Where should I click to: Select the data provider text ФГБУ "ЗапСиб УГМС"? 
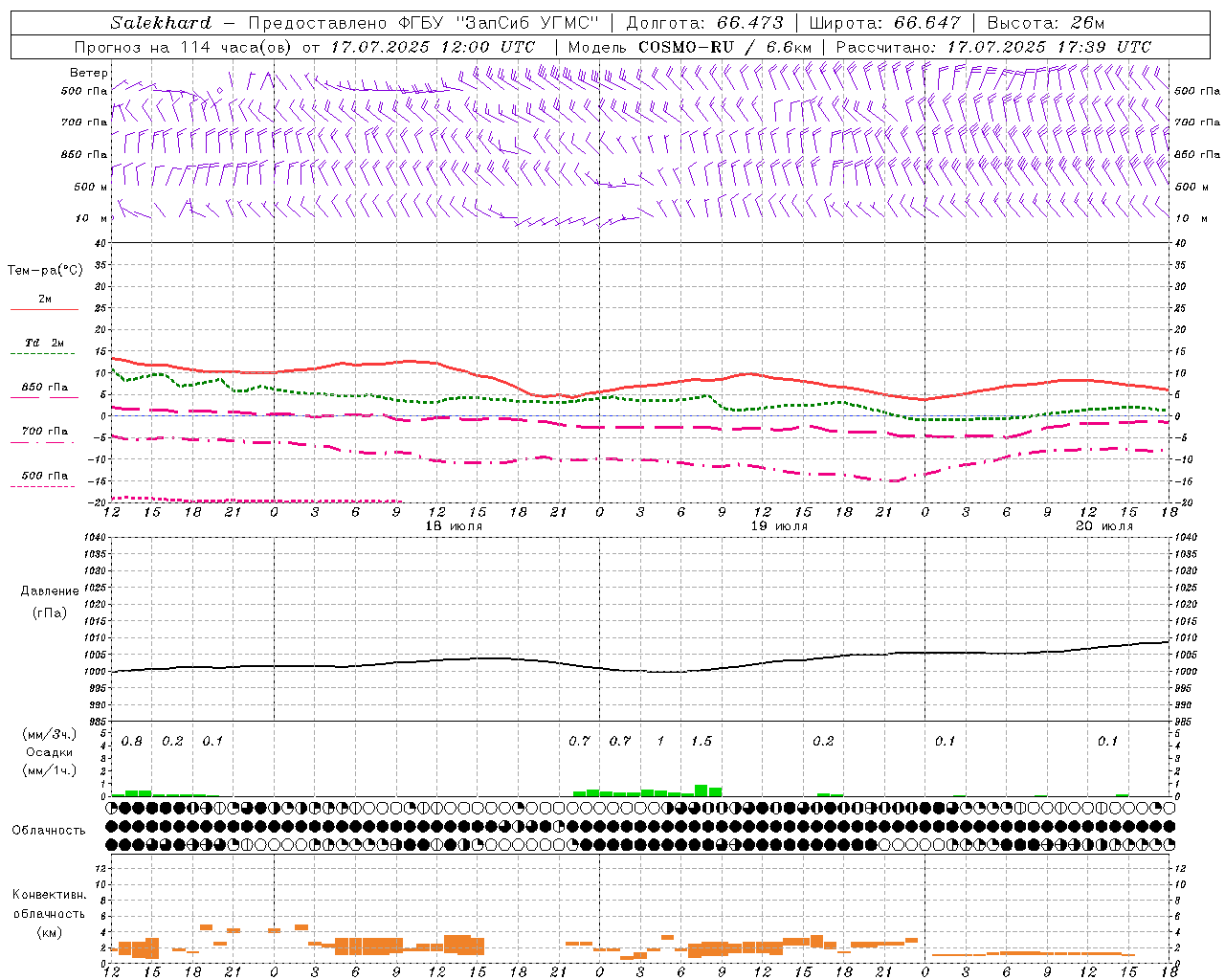[x=497, y=23]
